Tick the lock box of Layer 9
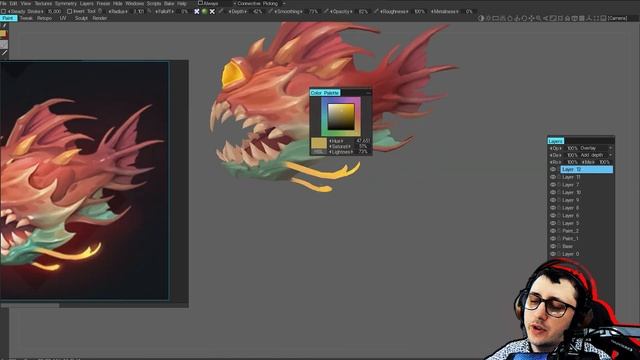 pyautogui.click(x=559, y=200)
